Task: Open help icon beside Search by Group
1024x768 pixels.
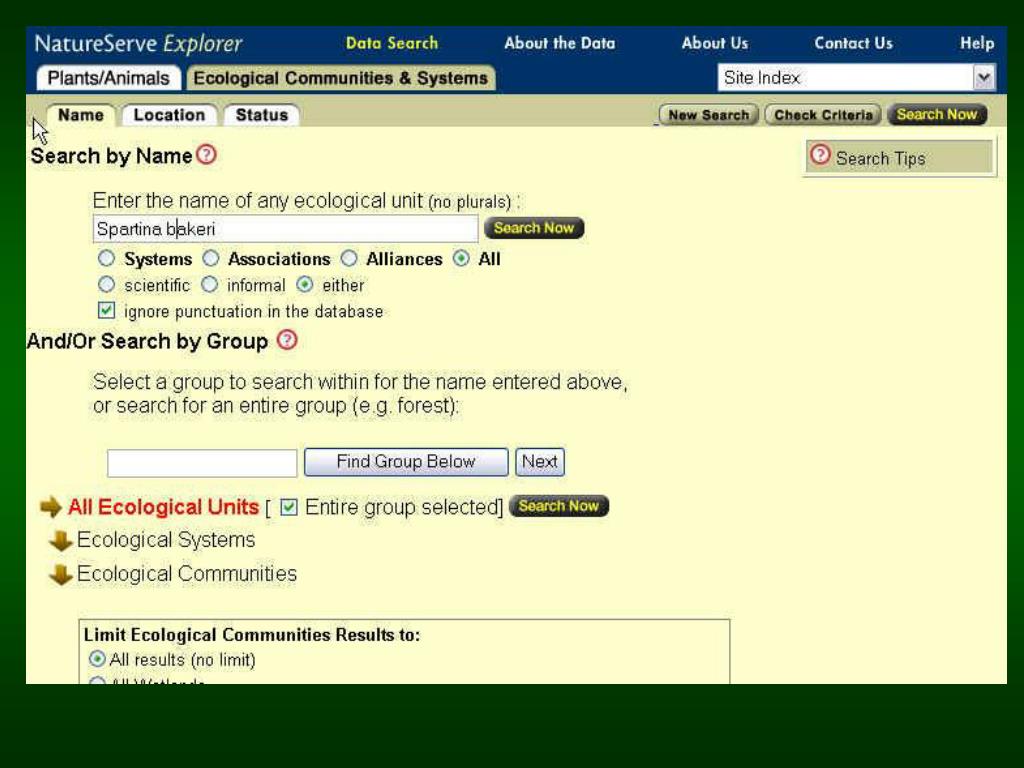Action: pos(287,340)
